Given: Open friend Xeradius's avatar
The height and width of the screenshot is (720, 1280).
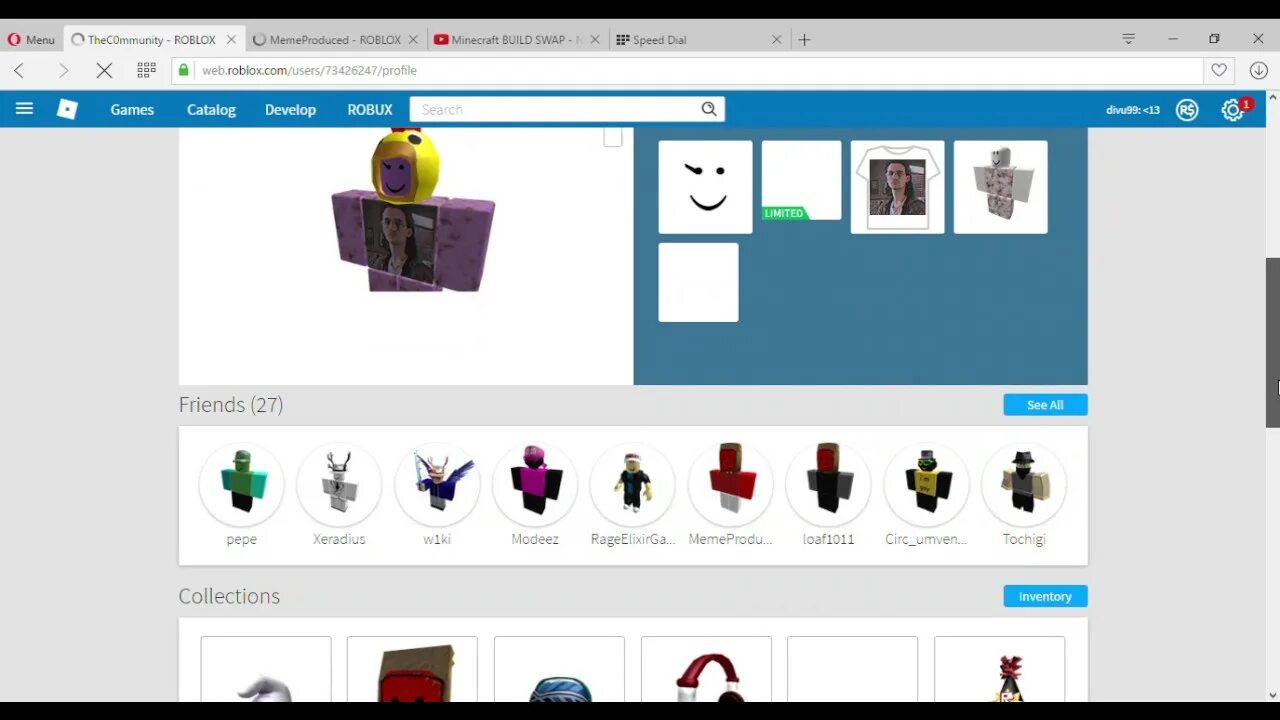Looking at the screenshot, I should [339, 484].
